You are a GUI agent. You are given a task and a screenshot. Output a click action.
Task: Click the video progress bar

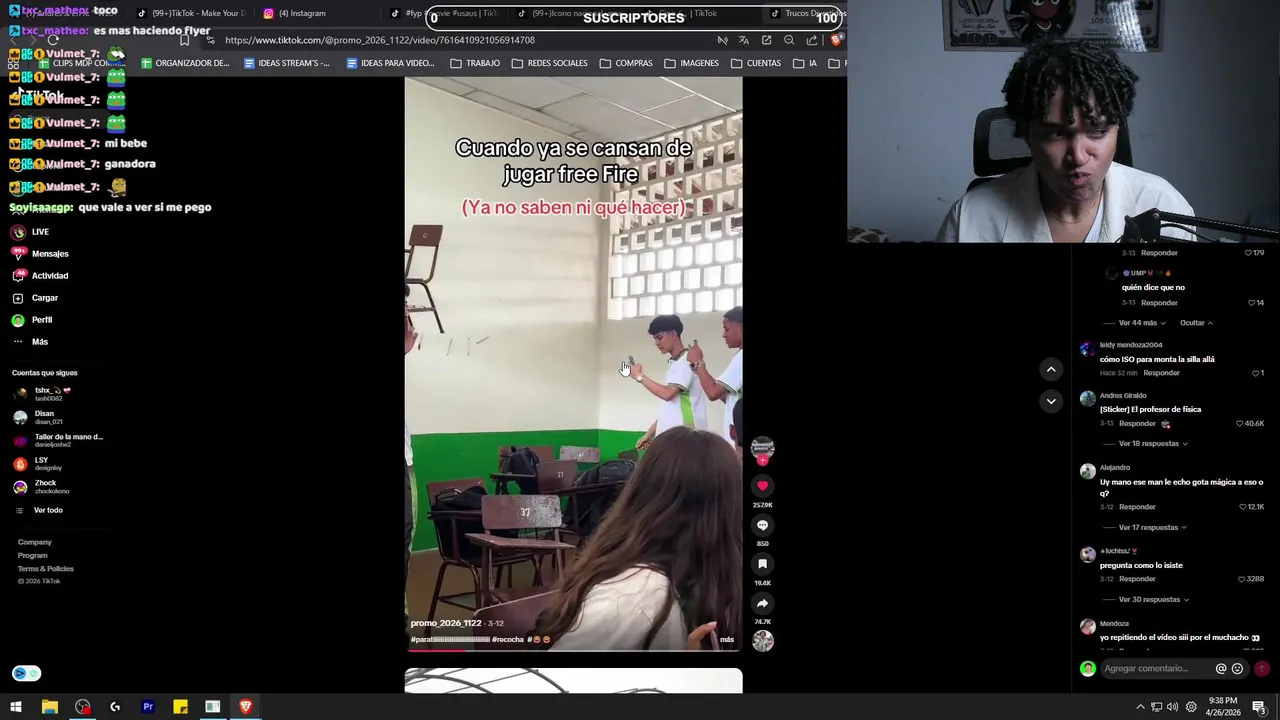pos(573,651)
